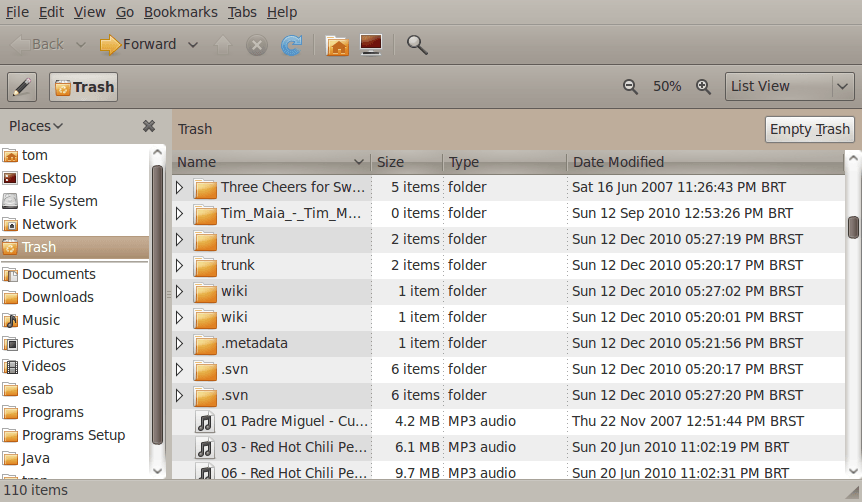Open the Programs Setup bookmark
Viewport: 862px width, 502px height.
click(74, 435)
